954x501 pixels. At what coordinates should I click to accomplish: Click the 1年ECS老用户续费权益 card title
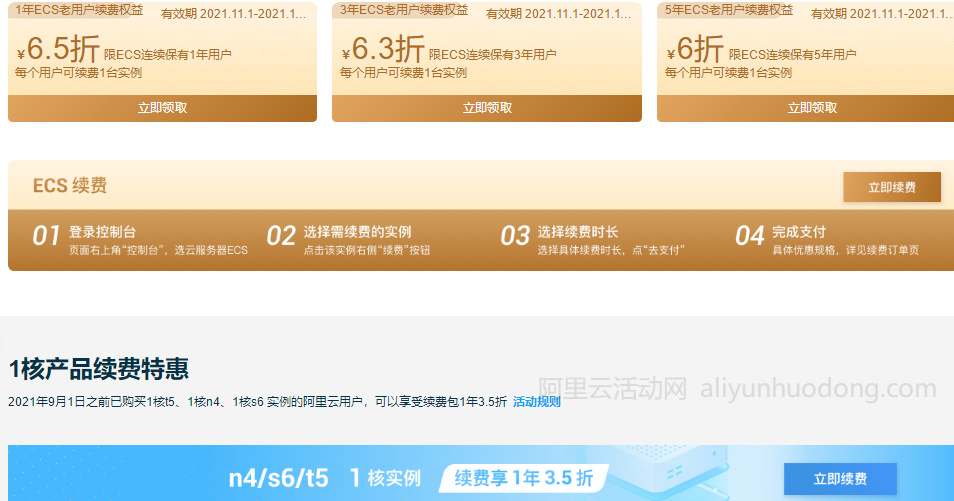79,9
